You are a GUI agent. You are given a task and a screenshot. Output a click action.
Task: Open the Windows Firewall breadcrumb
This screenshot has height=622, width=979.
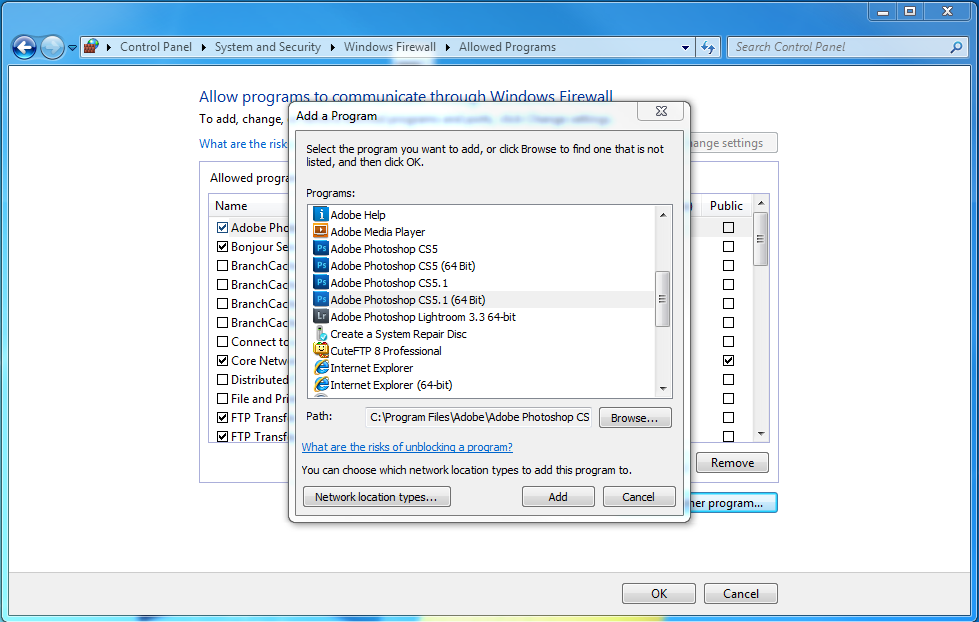(390, 47)
